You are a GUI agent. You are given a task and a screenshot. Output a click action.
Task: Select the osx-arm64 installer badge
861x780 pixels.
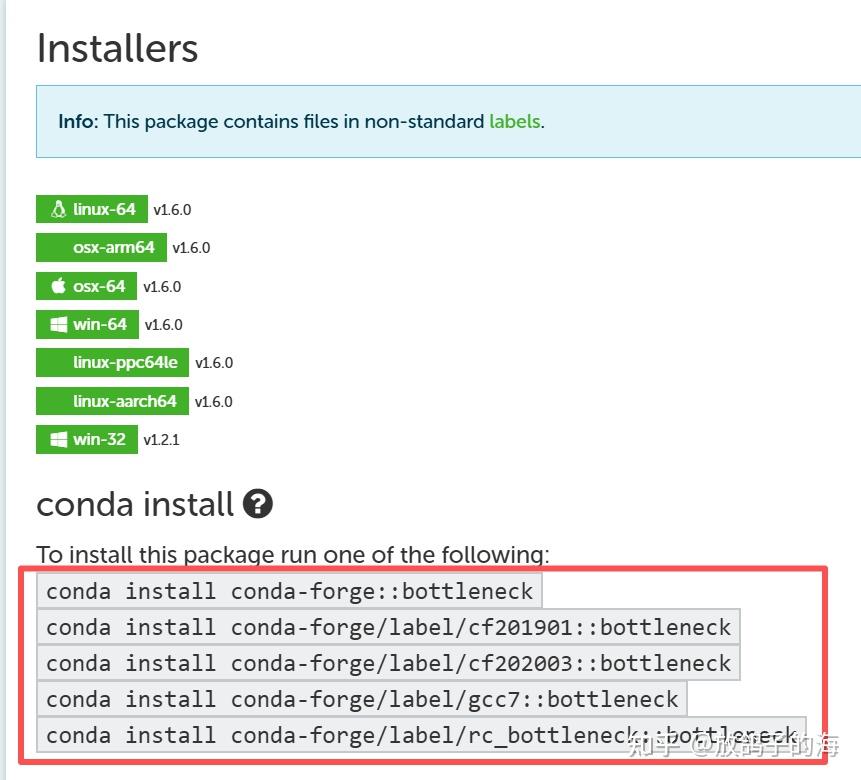tap(102, 248)
